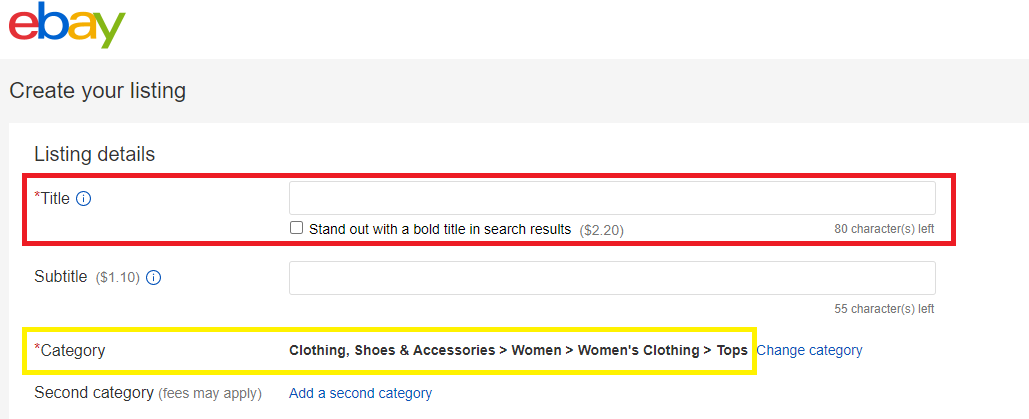Click the '(fees may apply)' note
The width and height of the screenshot is (1029, 419).
[x=210, y=394]
